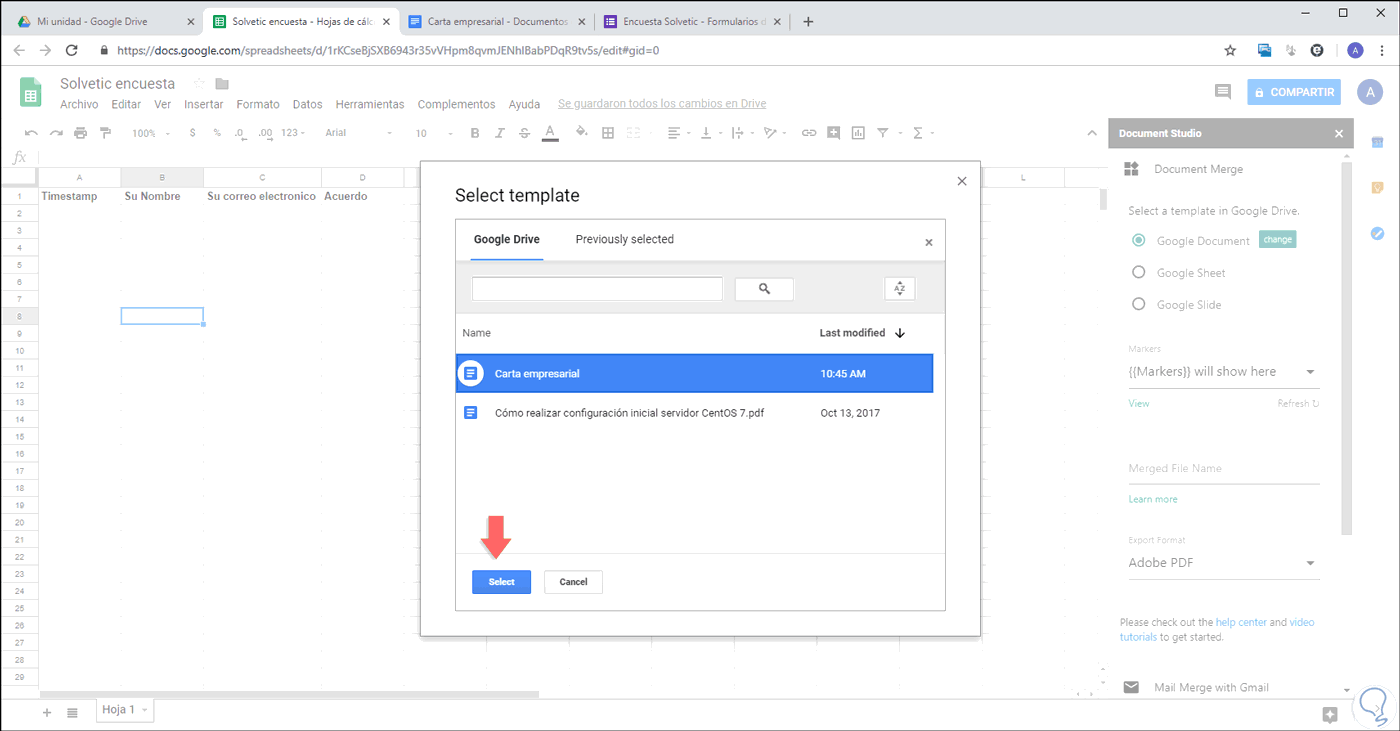The height and width of the screenshot is (731, 1400).
Task: Star the Solvetic encuesta spreadsheet
Action: click(199, 84)
